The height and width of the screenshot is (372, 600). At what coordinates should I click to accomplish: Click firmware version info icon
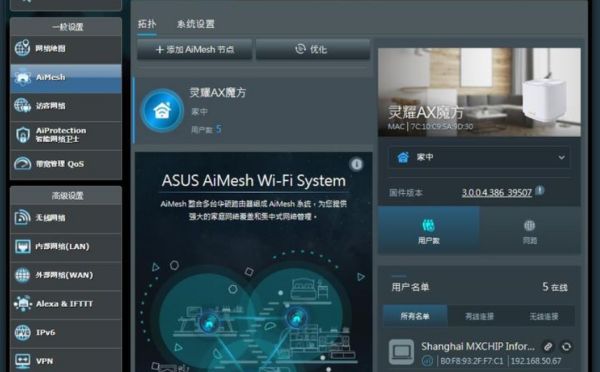(x=540, y=190)
